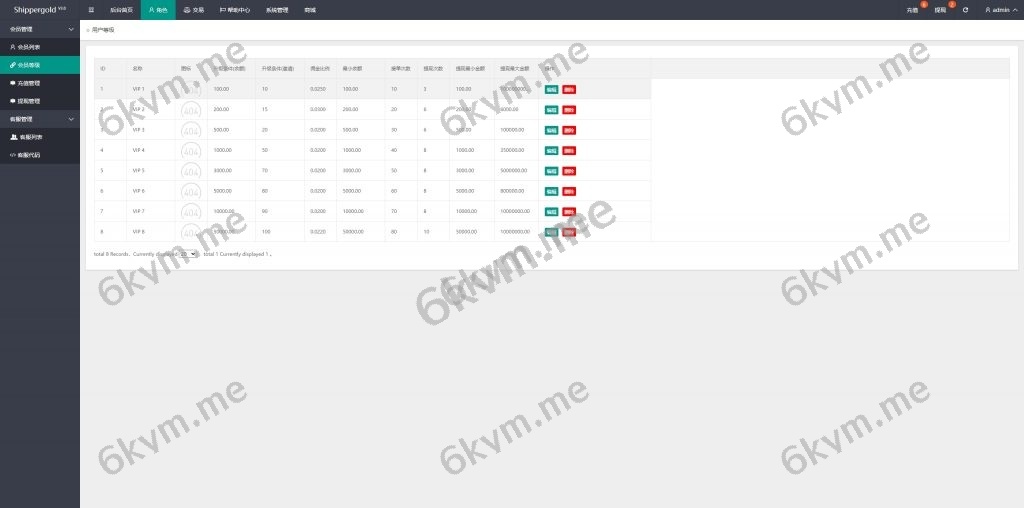Open 客服列表 in the sidebar
This screenshot has width=1024, height=508.
(30, 137)
